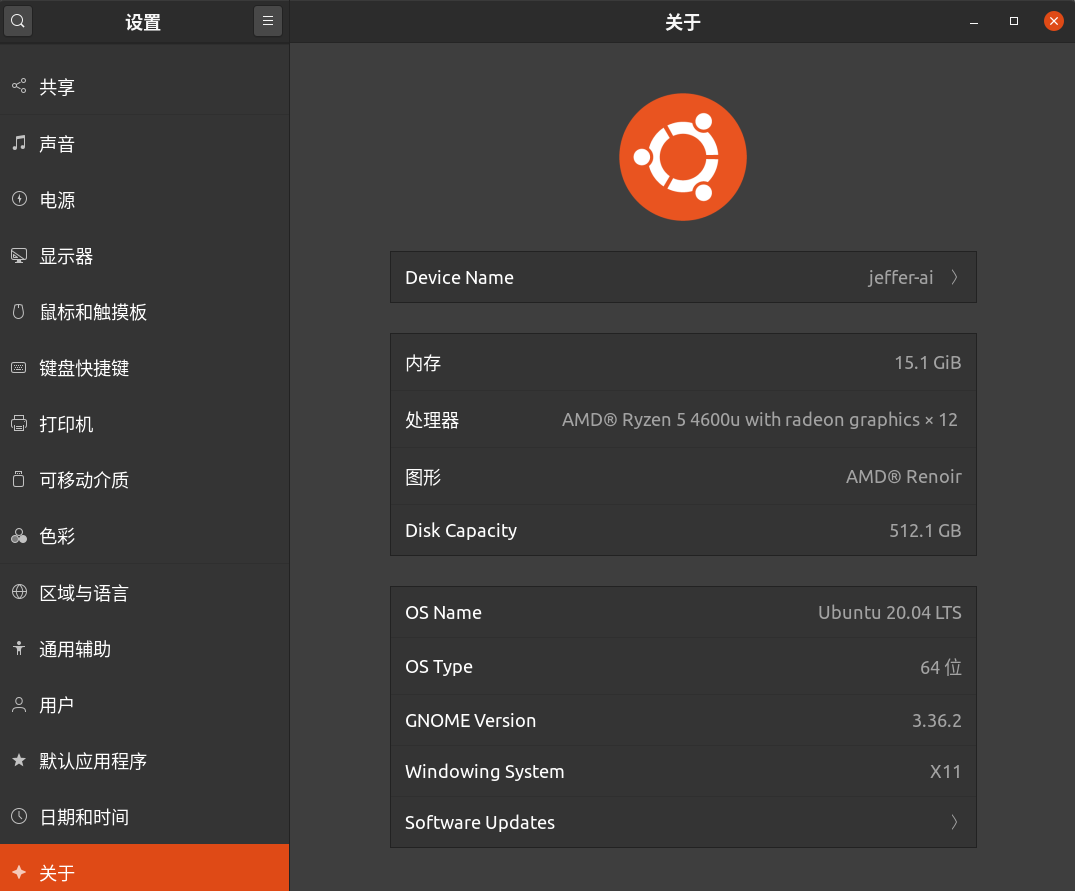The image size is (1075, 891).
Task: Click the AMD® Renoir graphics value
Action: tap(904, 476)
